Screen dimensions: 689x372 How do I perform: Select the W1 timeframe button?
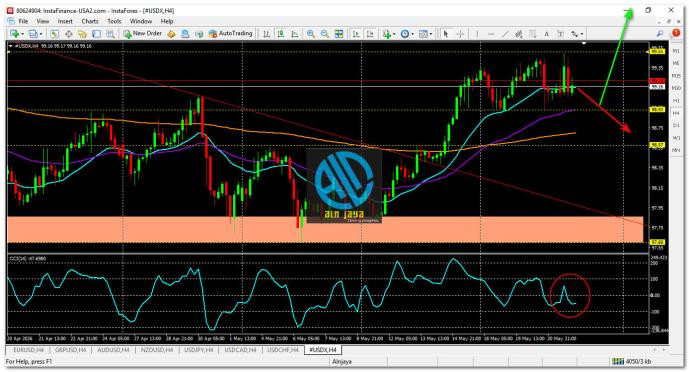click(x=676, y=138)
